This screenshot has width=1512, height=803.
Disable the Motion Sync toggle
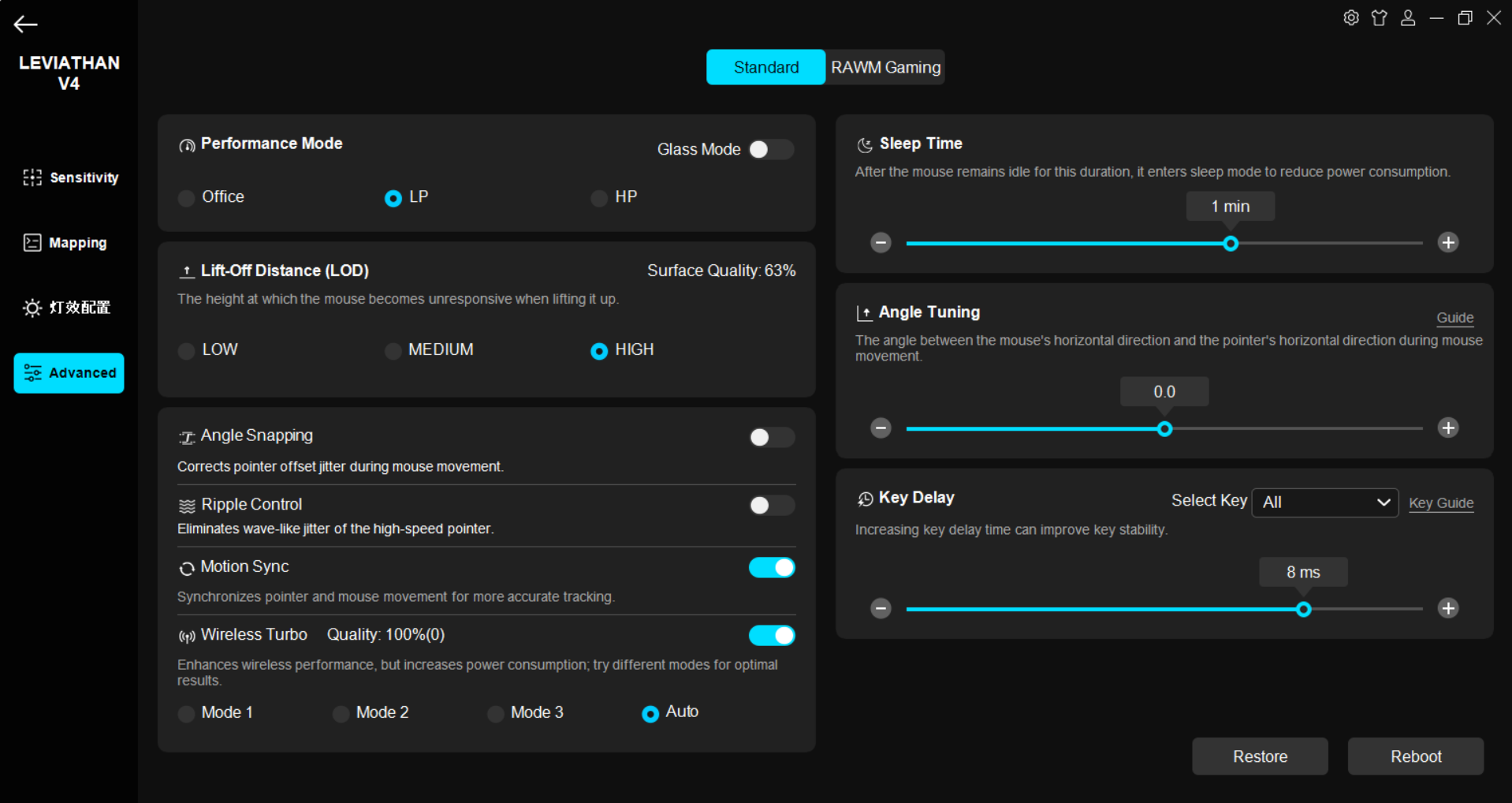tap(771, 568)
